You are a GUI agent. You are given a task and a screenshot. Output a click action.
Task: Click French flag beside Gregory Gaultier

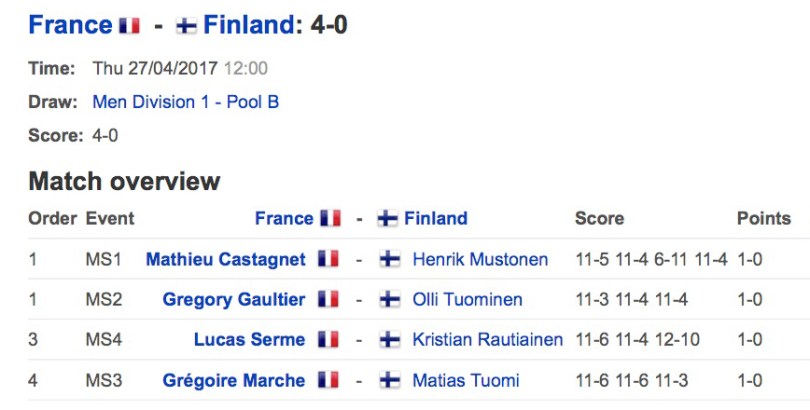click(x=327, y=299)
